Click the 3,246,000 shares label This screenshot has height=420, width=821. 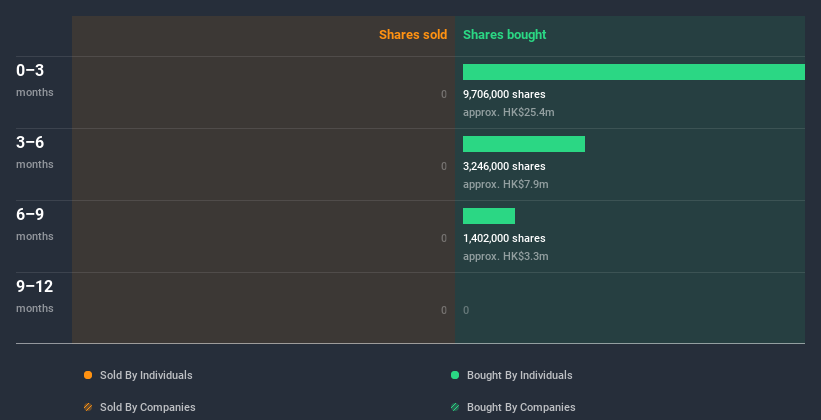tap(504, 166)
